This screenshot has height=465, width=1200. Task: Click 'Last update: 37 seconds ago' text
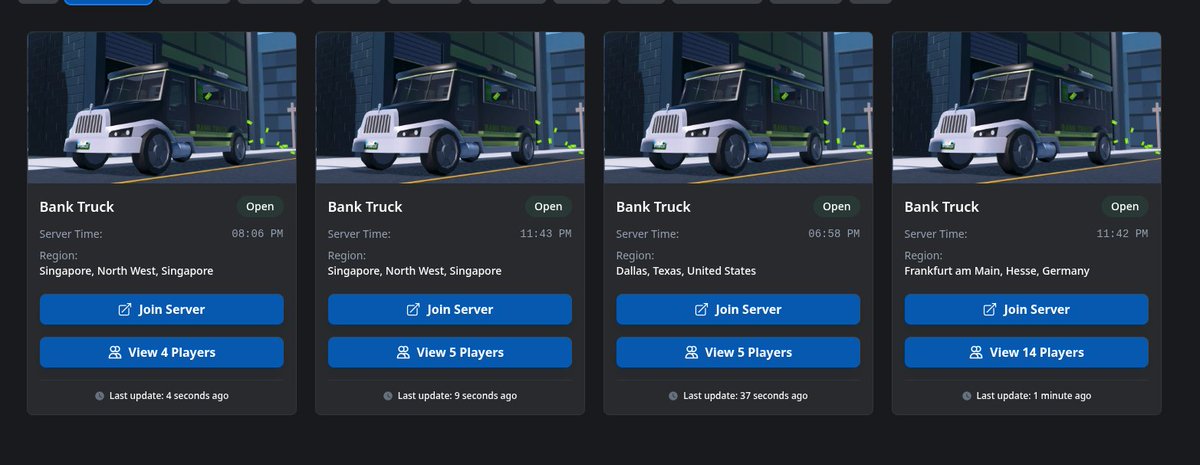(x=745, y=396)
